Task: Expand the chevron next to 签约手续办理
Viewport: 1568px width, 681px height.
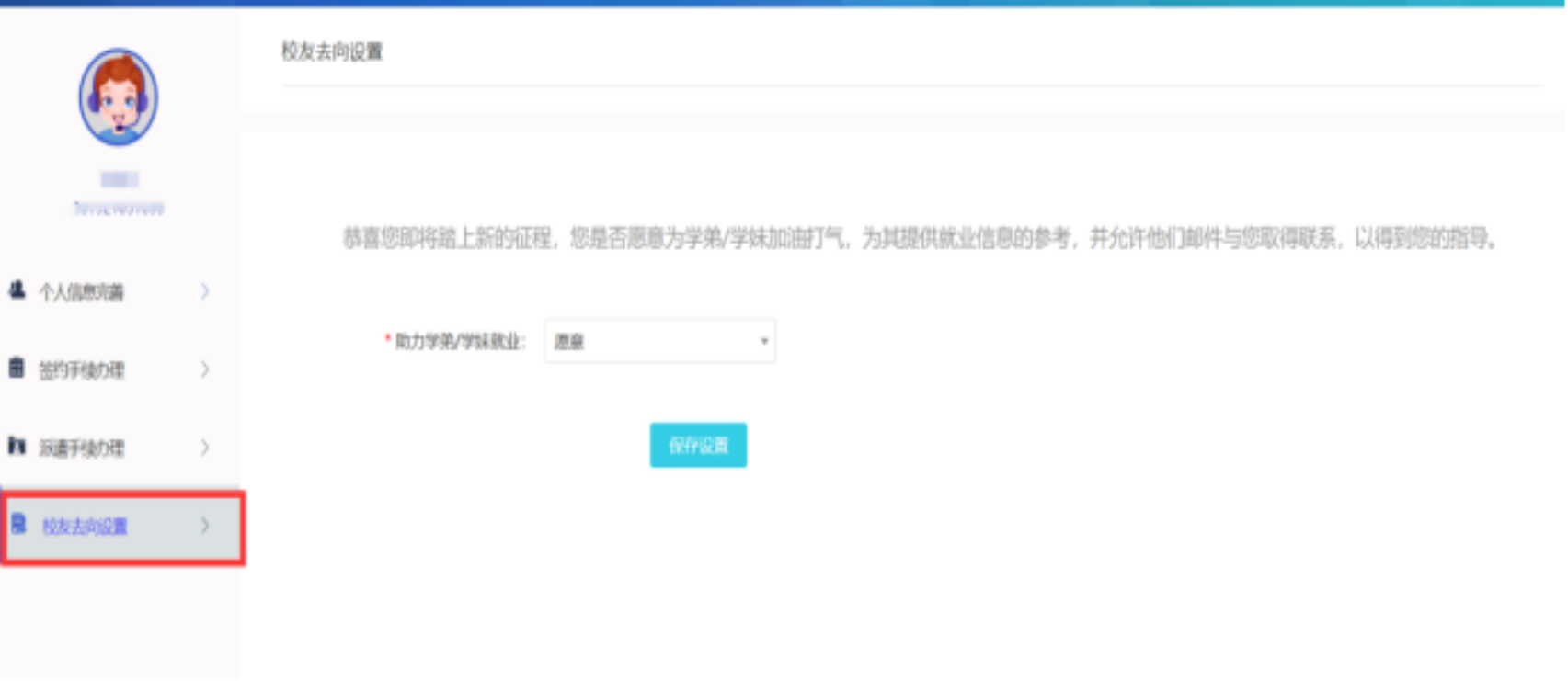Action: [205, 369]
